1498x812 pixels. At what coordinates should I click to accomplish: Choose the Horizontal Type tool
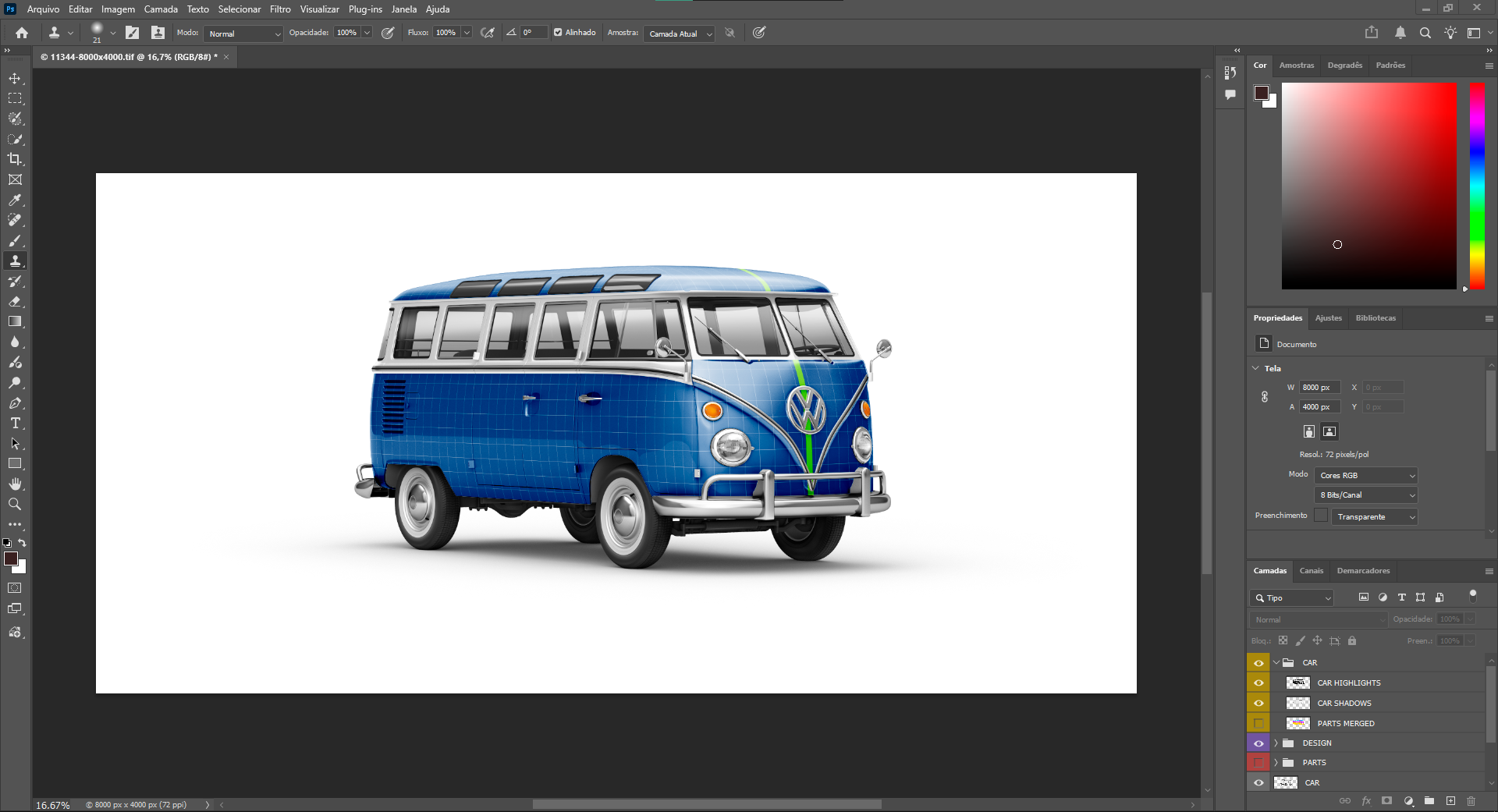pyautogui.click(x=15, y=424)
